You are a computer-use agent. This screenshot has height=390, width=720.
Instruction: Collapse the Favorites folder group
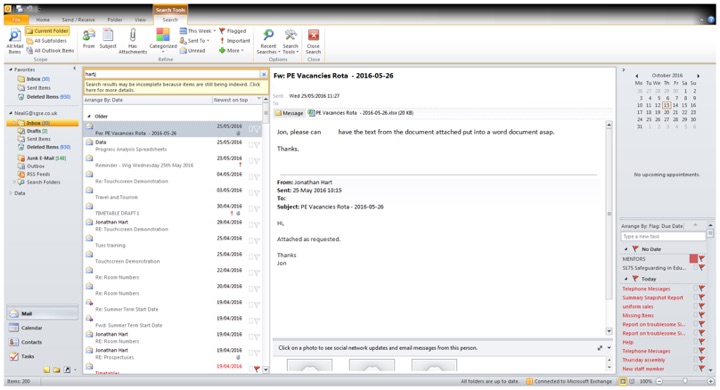click(x=11, y=70)
